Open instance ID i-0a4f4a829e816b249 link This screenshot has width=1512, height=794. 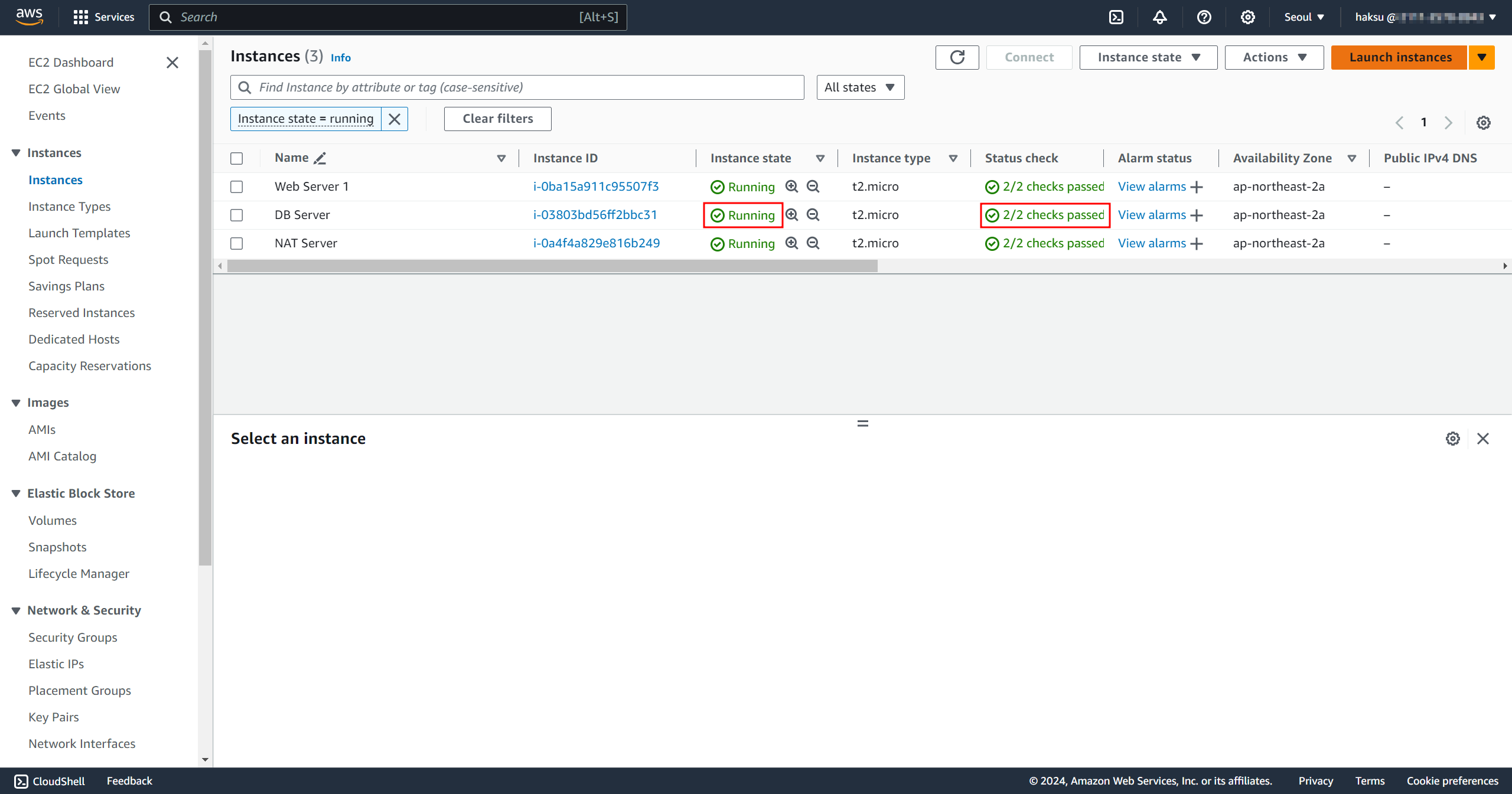tap(596, 243)
